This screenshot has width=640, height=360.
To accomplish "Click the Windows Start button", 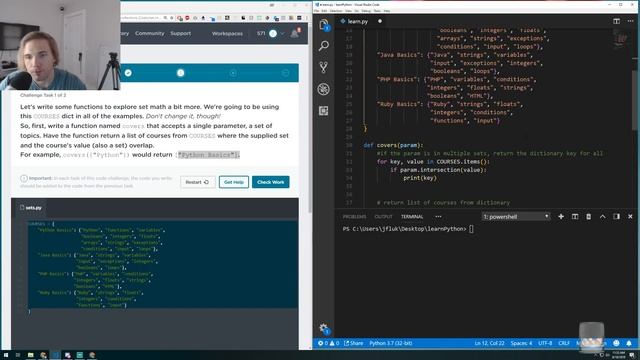I will coord(6,355).
